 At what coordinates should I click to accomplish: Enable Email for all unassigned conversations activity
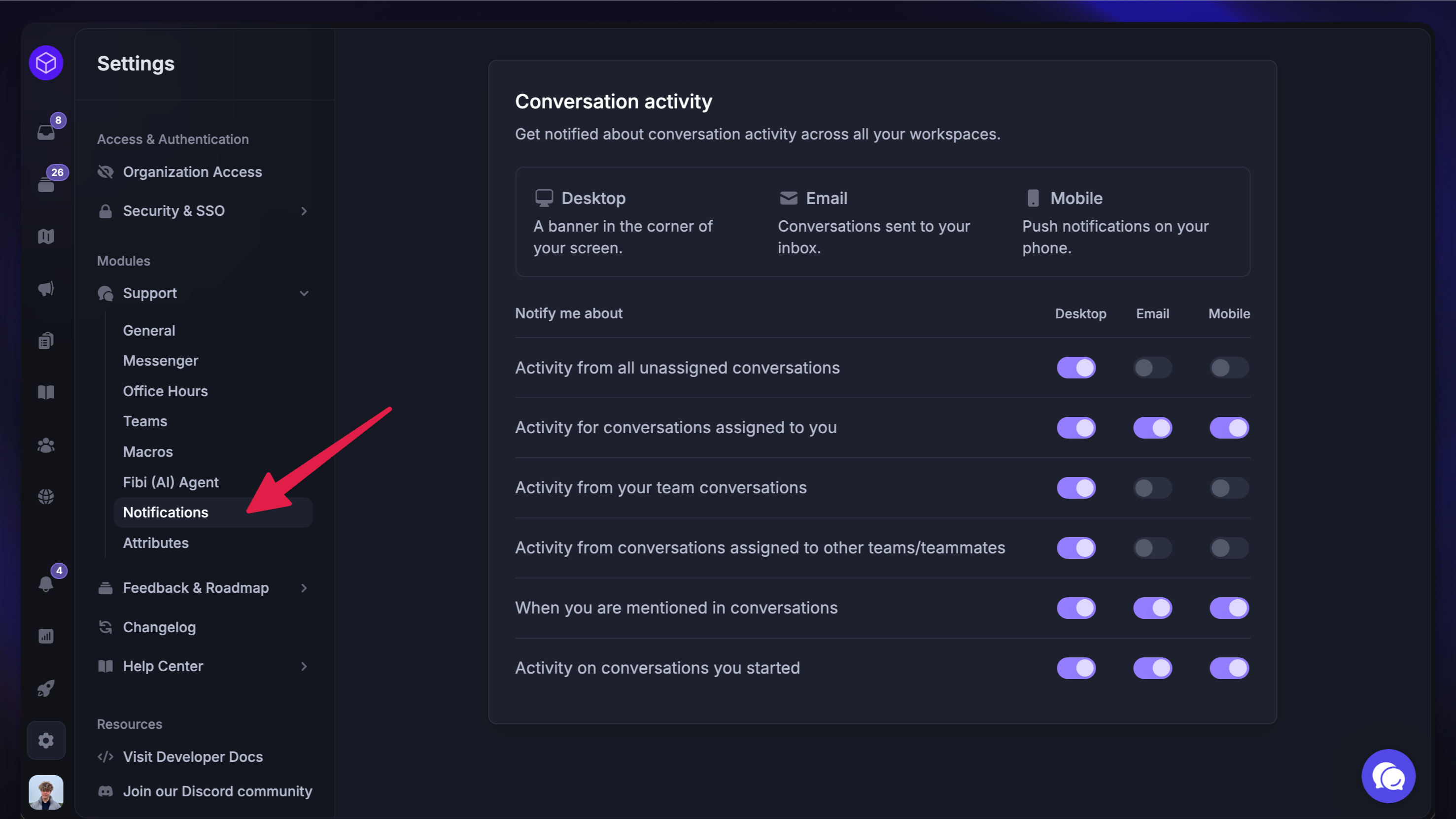1152,368
